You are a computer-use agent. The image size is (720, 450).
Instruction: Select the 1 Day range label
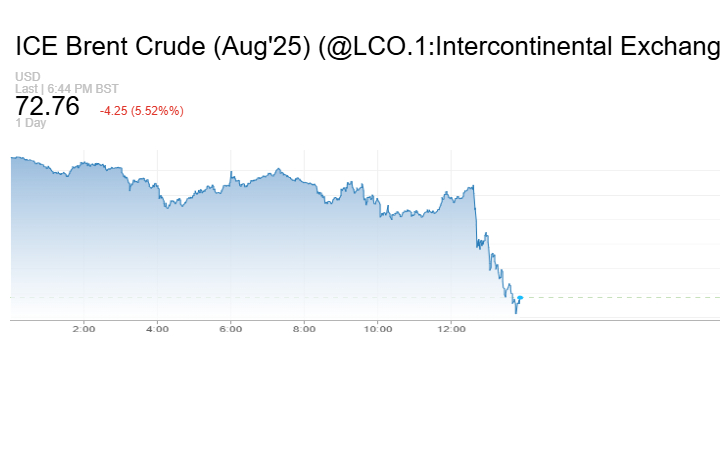(30, 123)
